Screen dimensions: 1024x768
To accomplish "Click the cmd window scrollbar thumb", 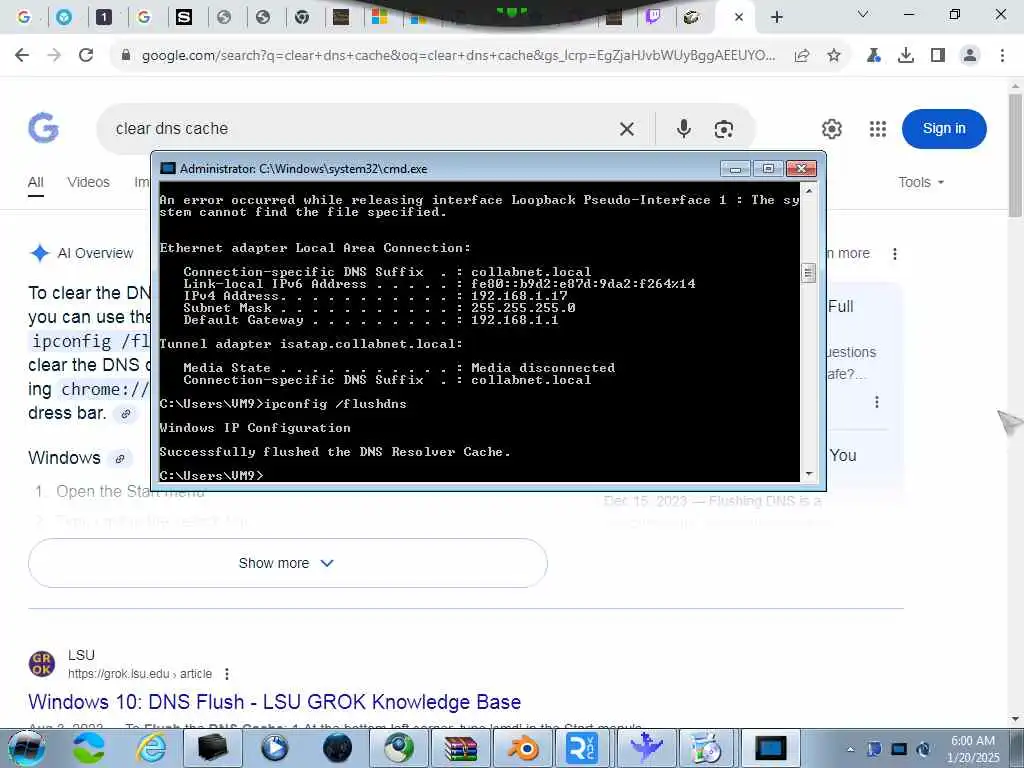I will point(808,272).
